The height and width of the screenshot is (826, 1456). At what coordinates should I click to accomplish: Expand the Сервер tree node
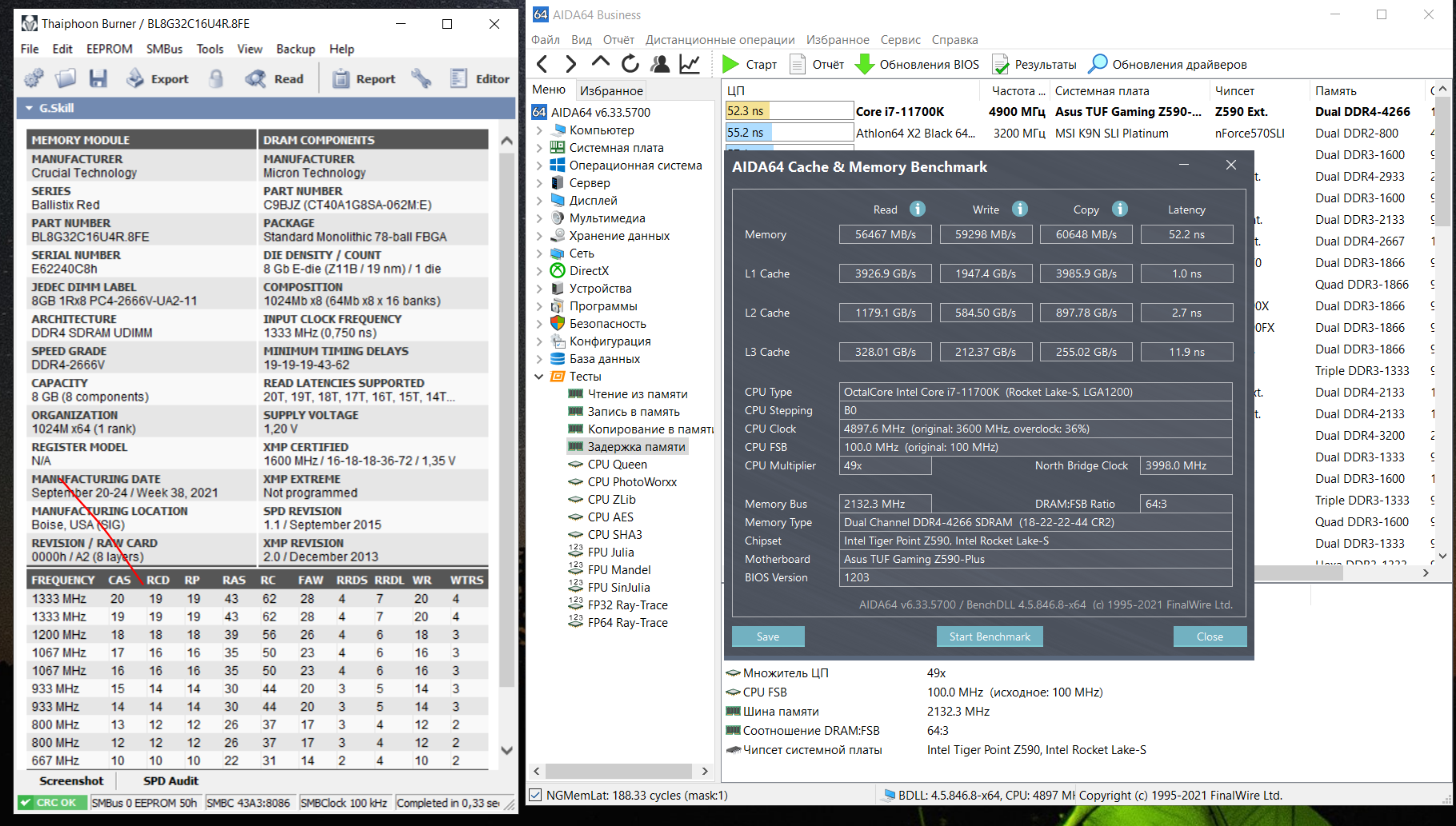point(539,183)
